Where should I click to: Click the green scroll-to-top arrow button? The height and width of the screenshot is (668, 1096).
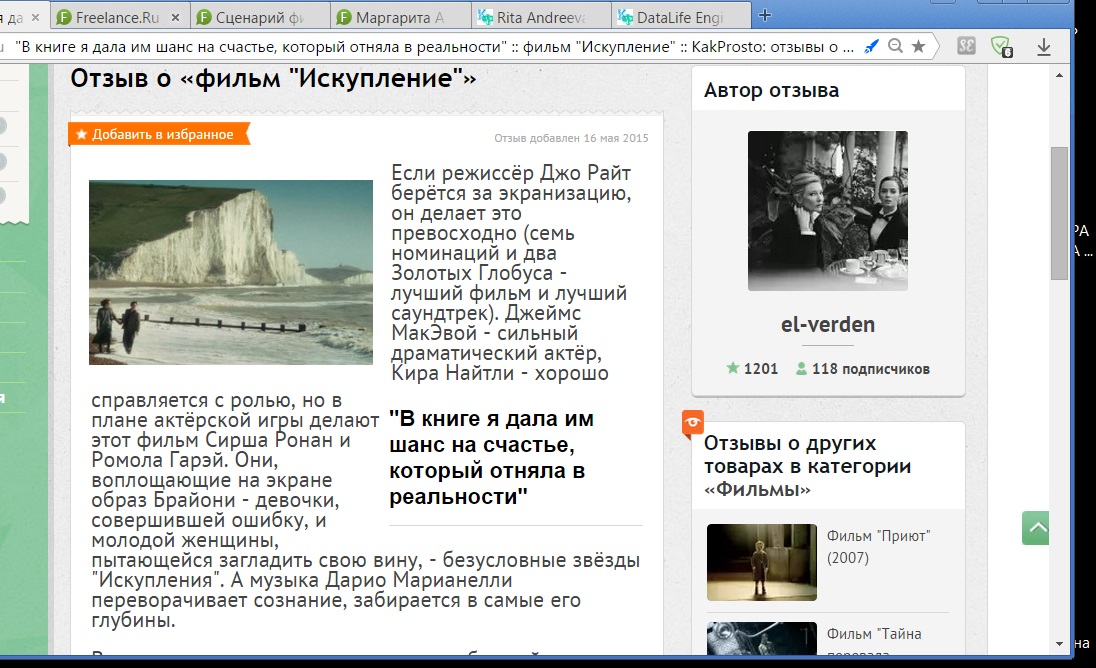1035,528
